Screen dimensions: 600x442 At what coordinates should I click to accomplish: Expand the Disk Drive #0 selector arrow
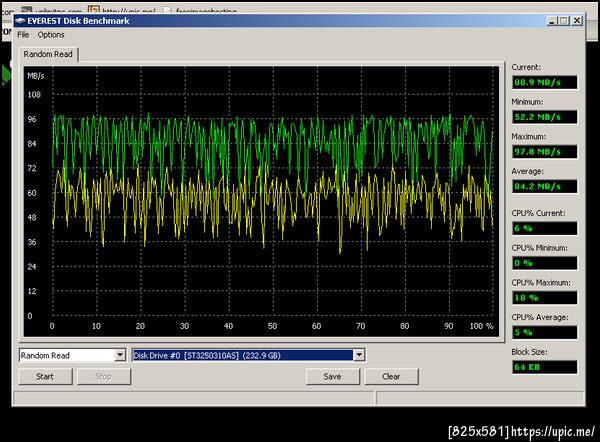359,356
